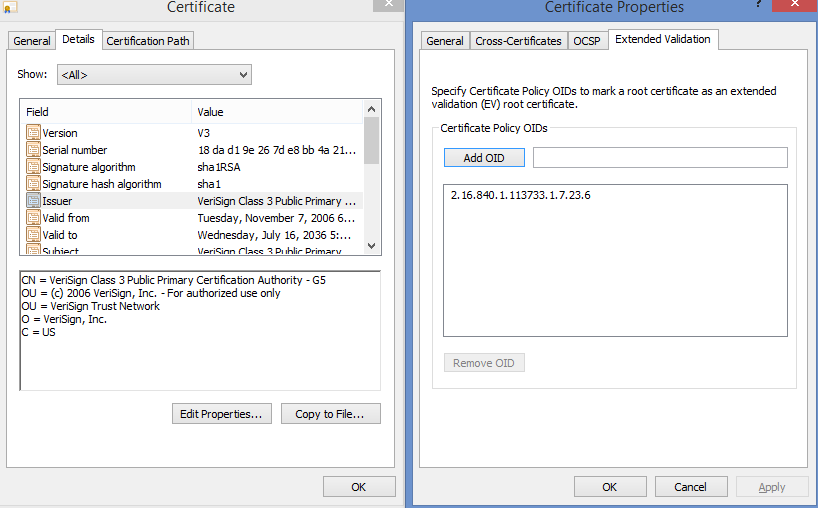Click the Apply button

click(772, 487)
